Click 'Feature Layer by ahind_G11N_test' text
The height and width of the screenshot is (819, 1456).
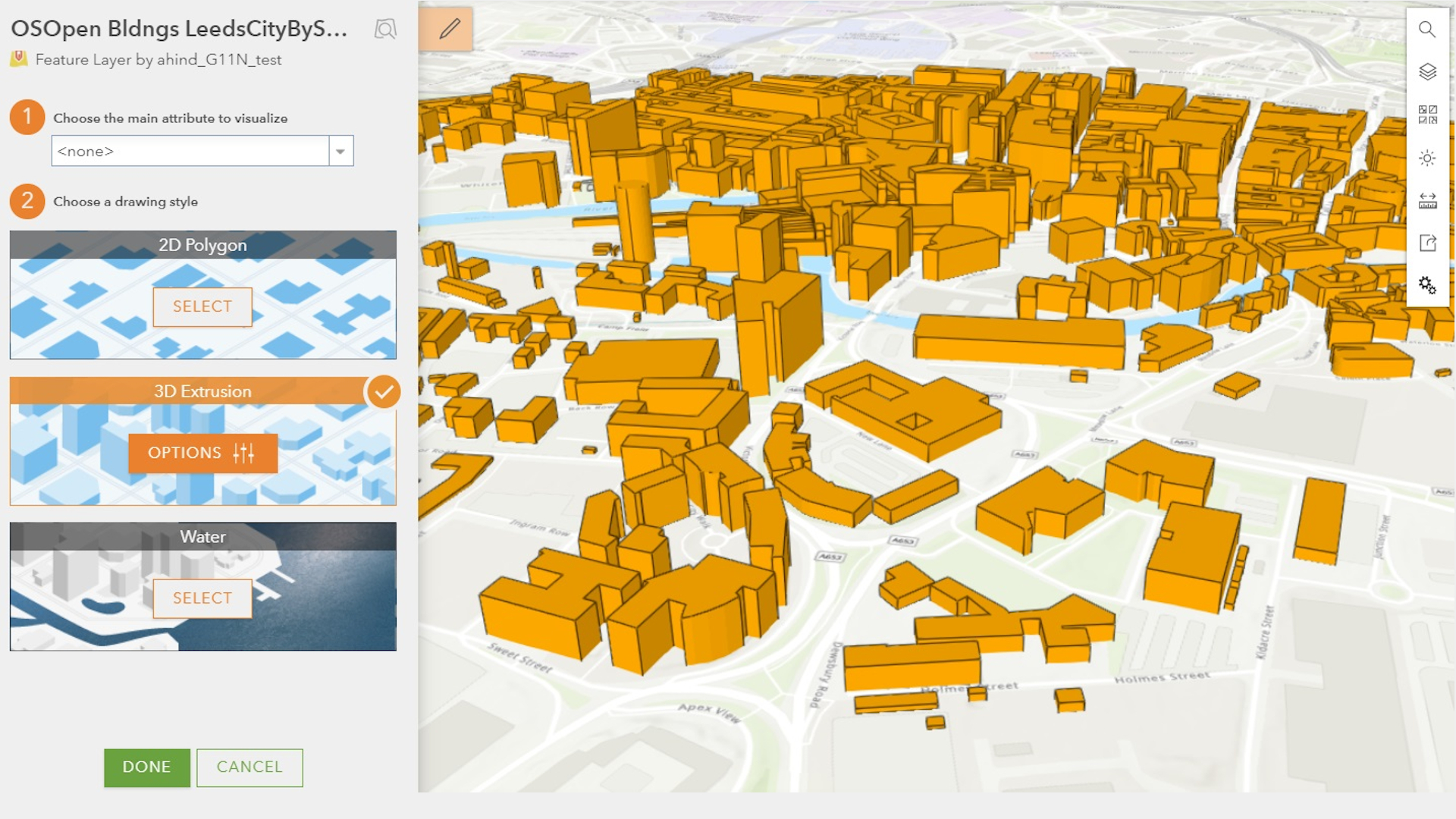click(x=158, y=59)
